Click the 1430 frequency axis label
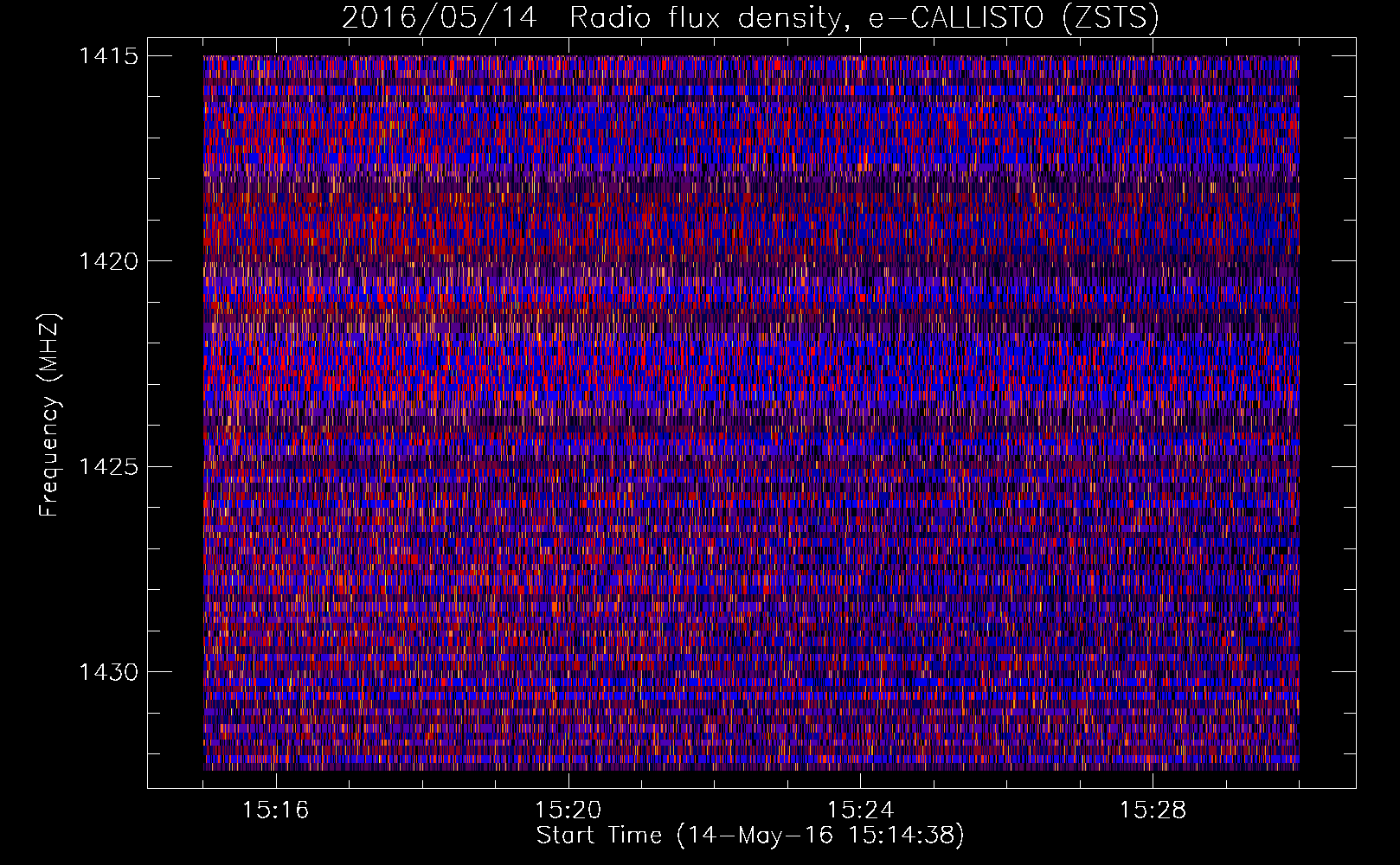Image resolution: width=1400 pixels, height=865 pixels. point(108,672)
